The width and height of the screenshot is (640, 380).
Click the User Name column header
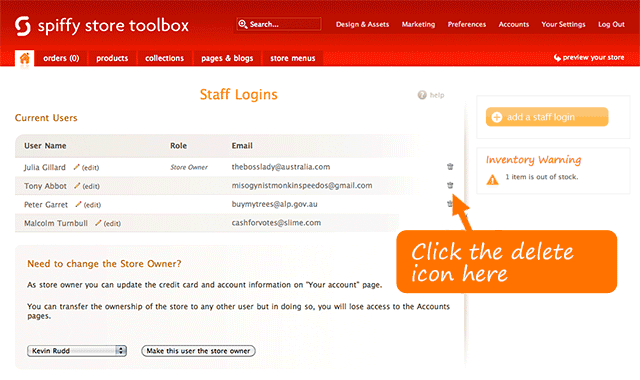click(x=45, y=146)
